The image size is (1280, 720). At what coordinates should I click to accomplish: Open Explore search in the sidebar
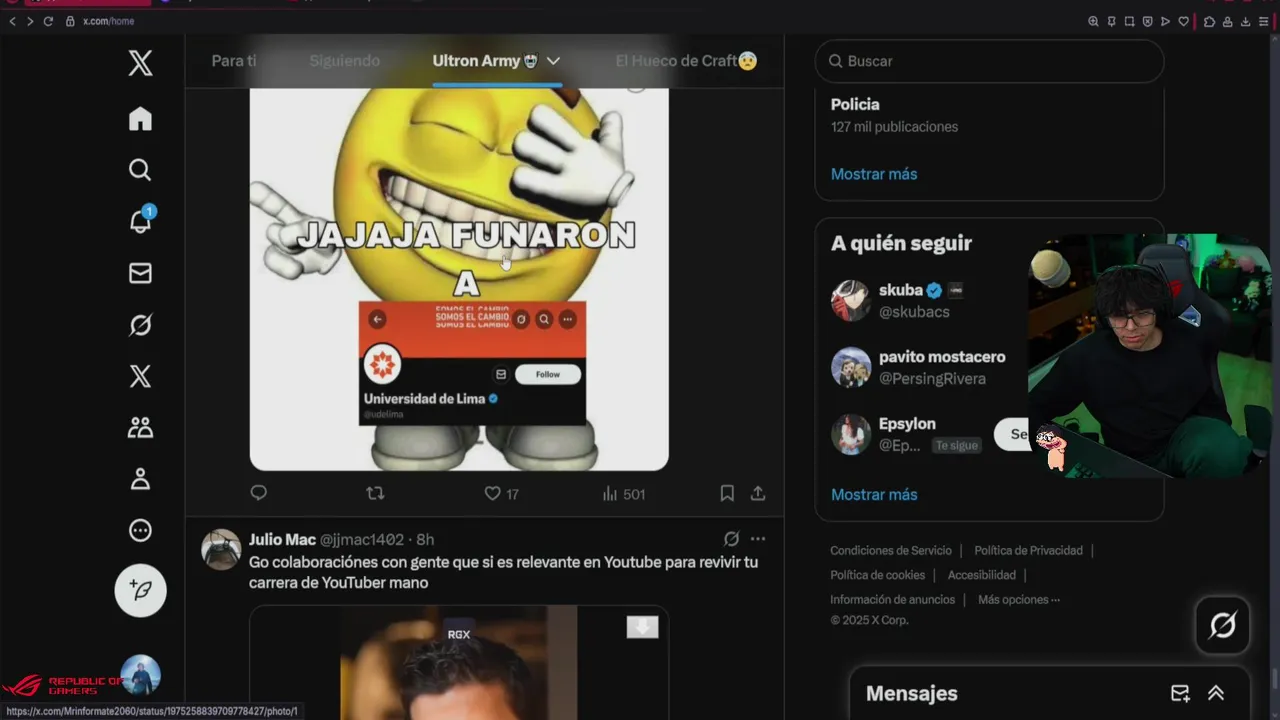pos(140,170)
